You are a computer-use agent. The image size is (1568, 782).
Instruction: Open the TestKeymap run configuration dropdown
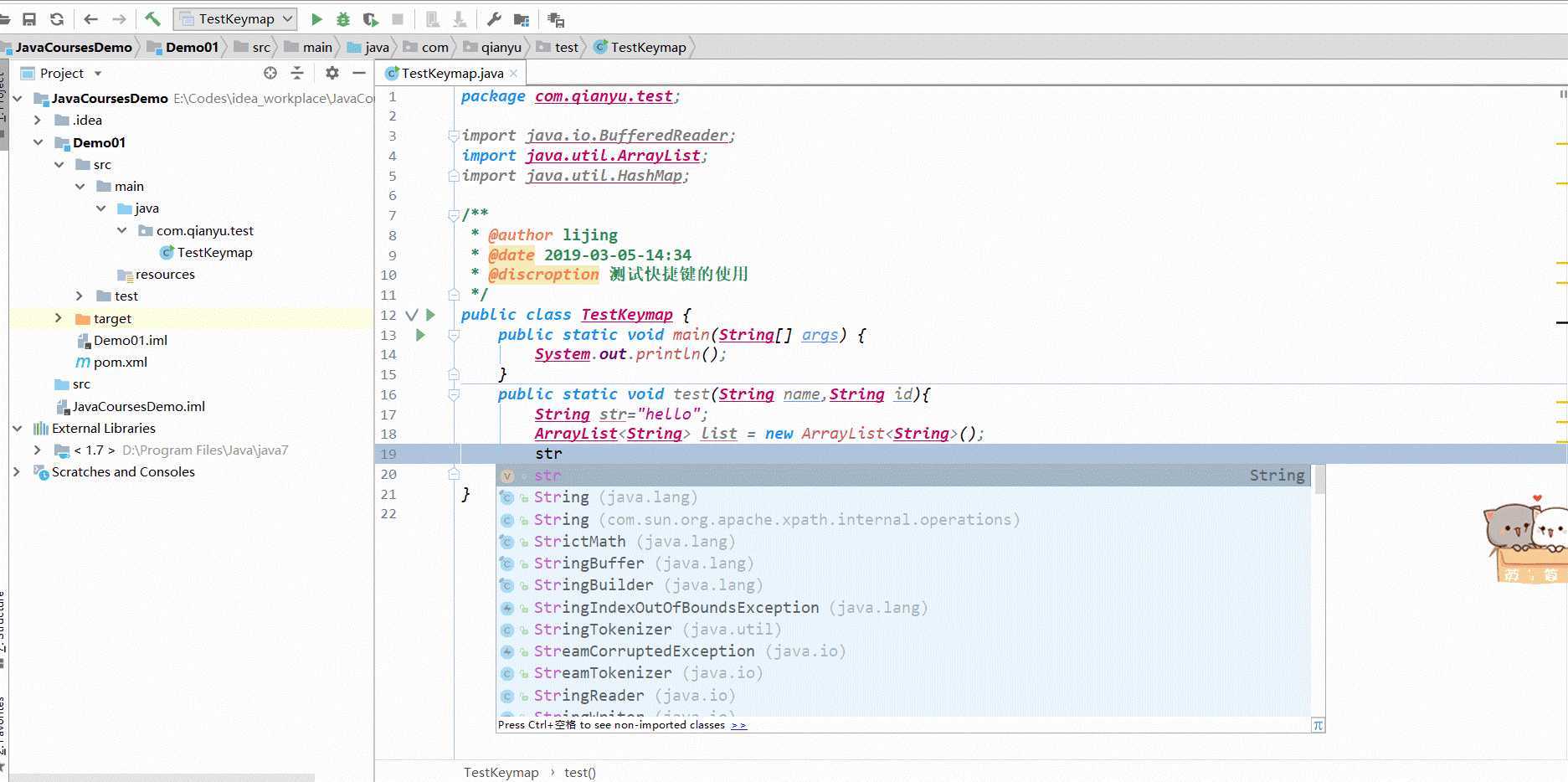[x=235, y=19]
